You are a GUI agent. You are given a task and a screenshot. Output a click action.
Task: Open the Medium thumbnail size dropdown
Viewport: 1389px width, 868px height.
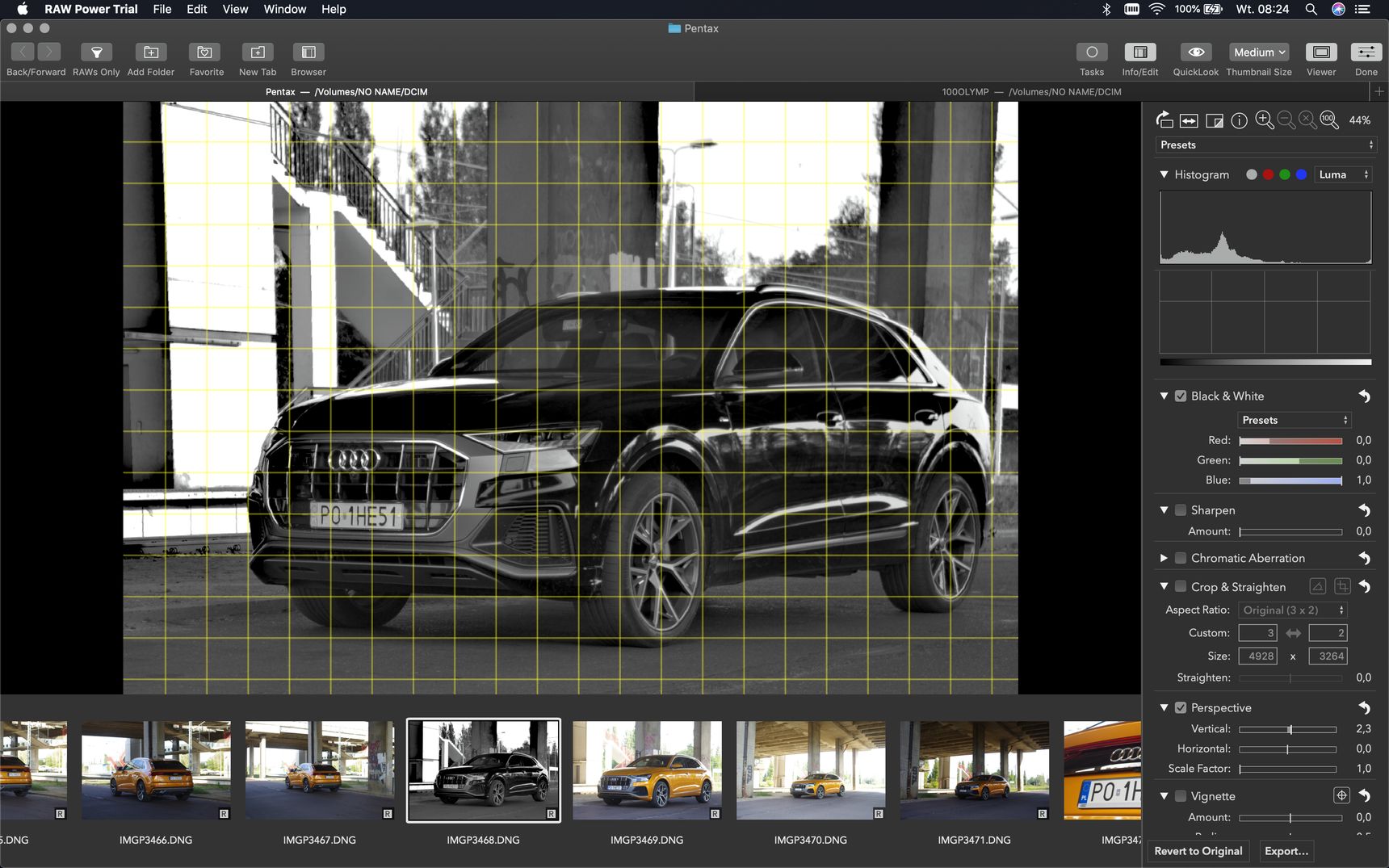(x=1259, y=52)
